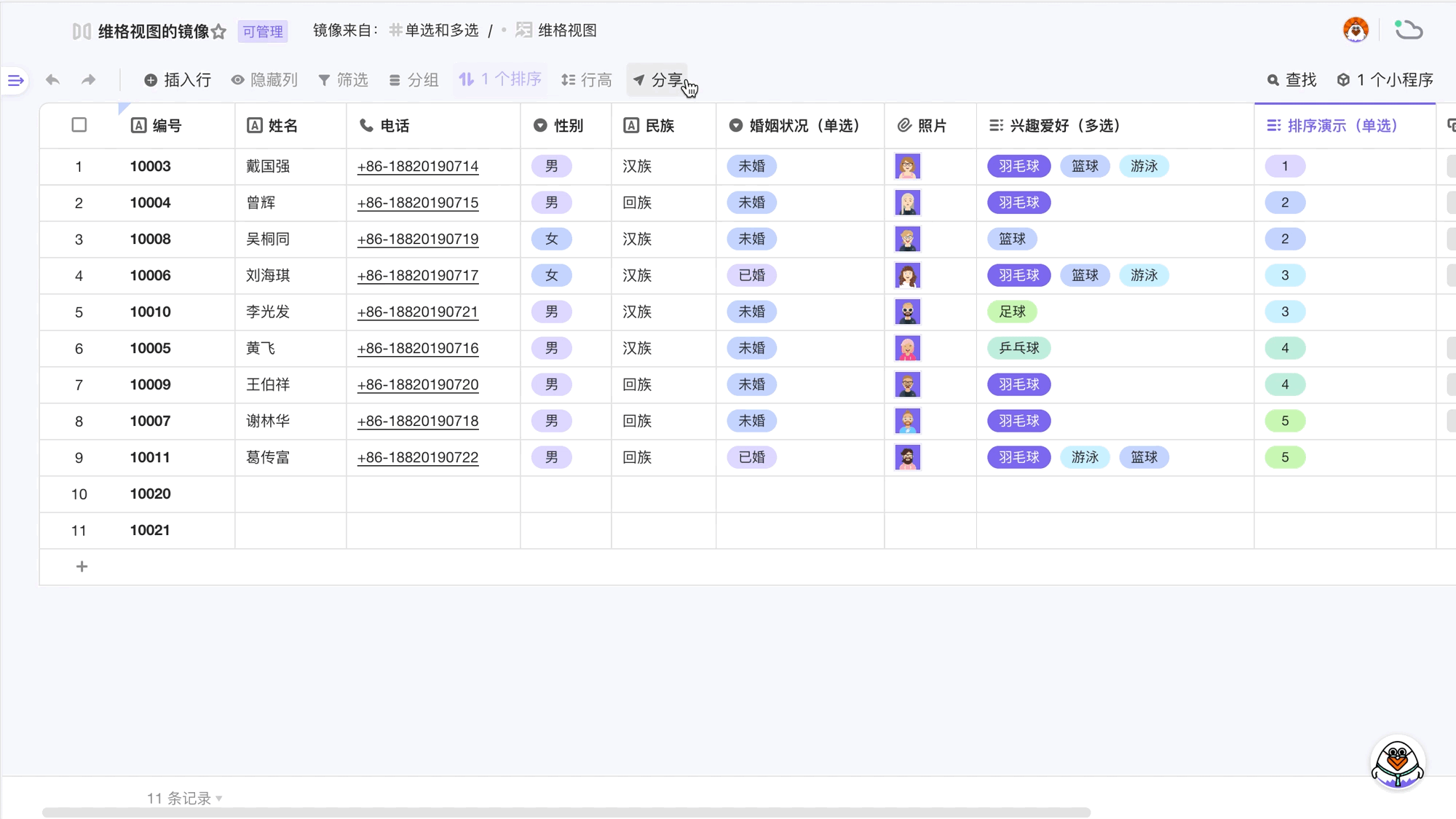
Task: Click the cloud sync status icon
Action: 1408,30
